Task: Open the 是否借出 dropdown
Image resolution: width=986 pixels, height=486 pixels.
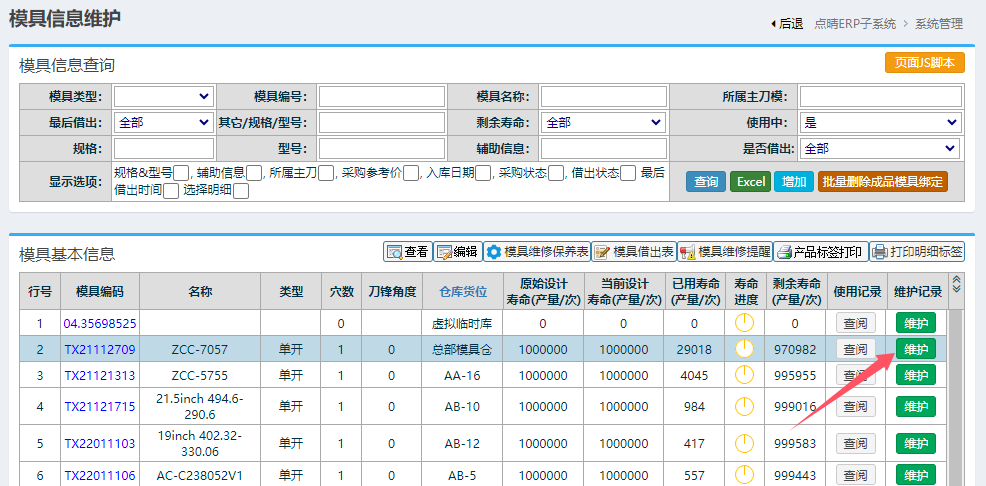Action: [879, 149]
